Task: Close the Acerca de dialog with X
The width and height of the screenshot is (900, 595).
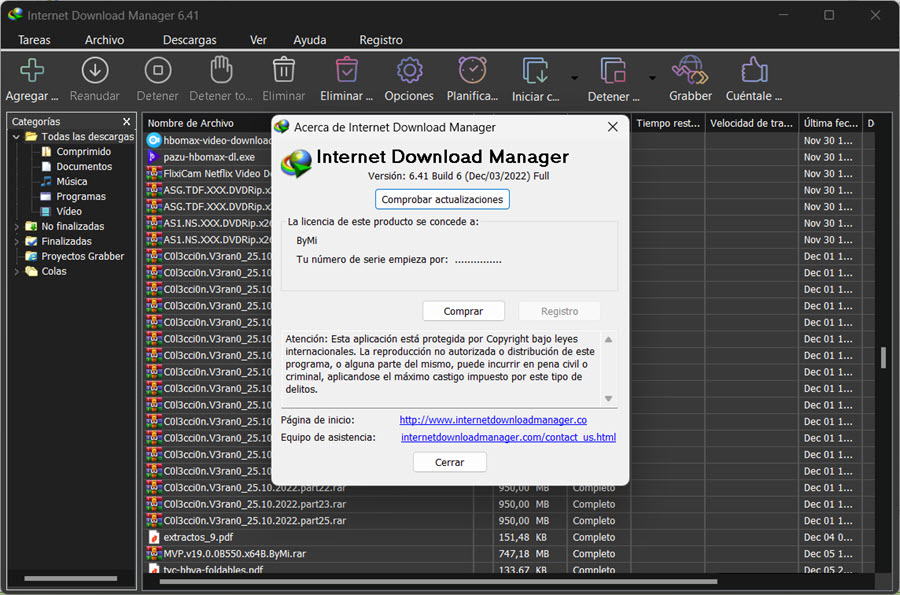Action: [x=612, y=127]
